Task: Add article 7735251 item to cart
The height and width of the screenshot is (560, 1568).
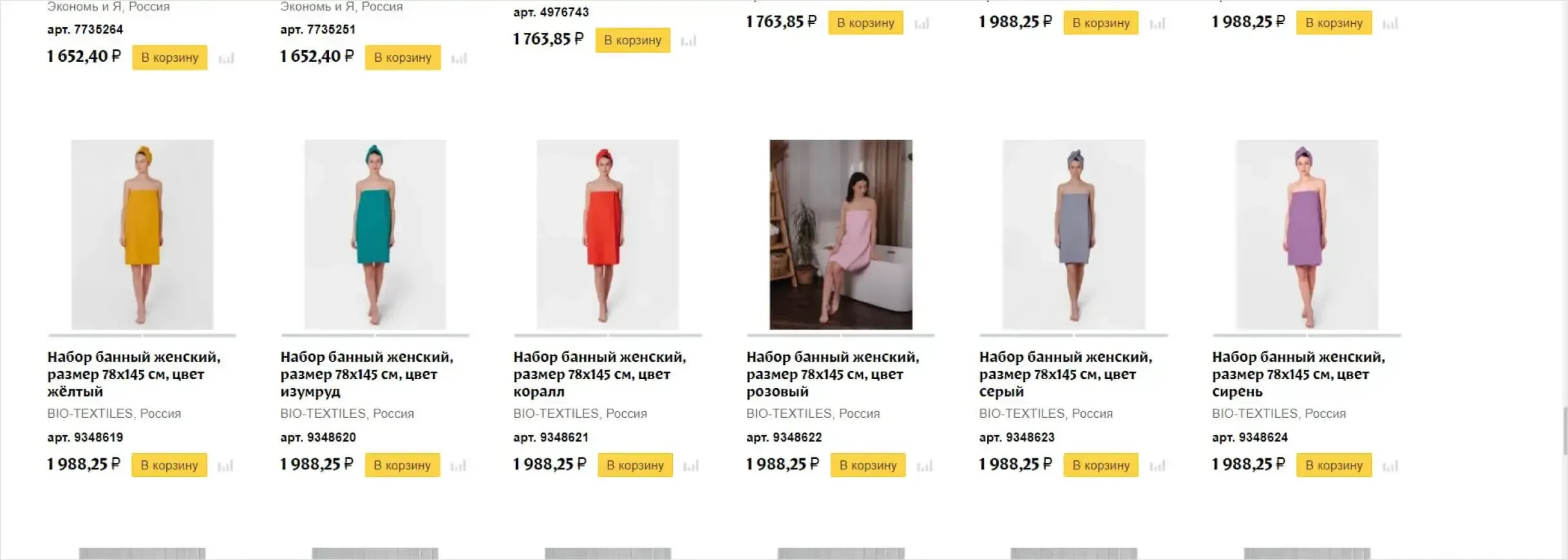Action: click(x=402, y=58)
